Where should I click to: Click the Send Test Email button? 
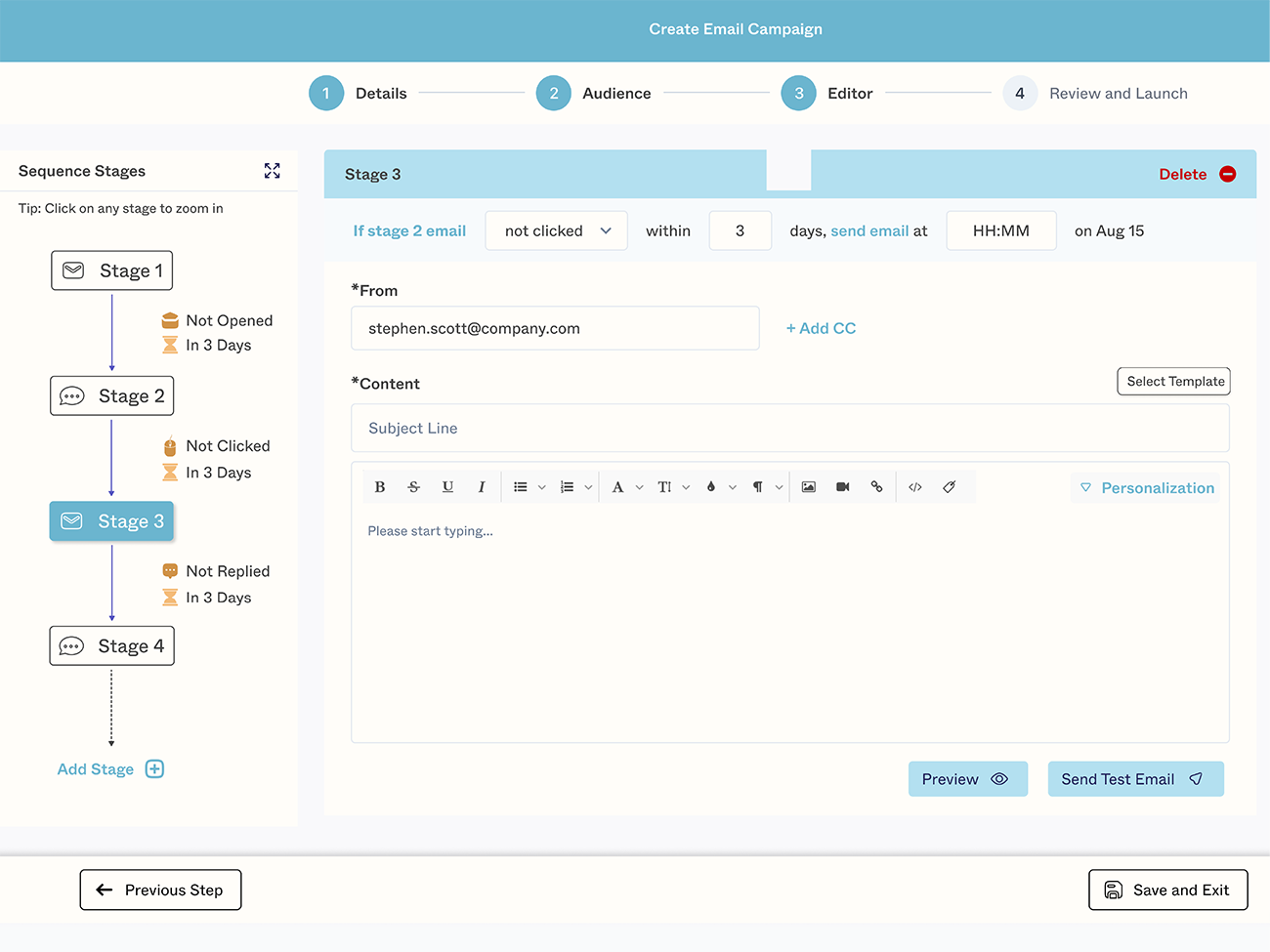(x=1135, y=779)
